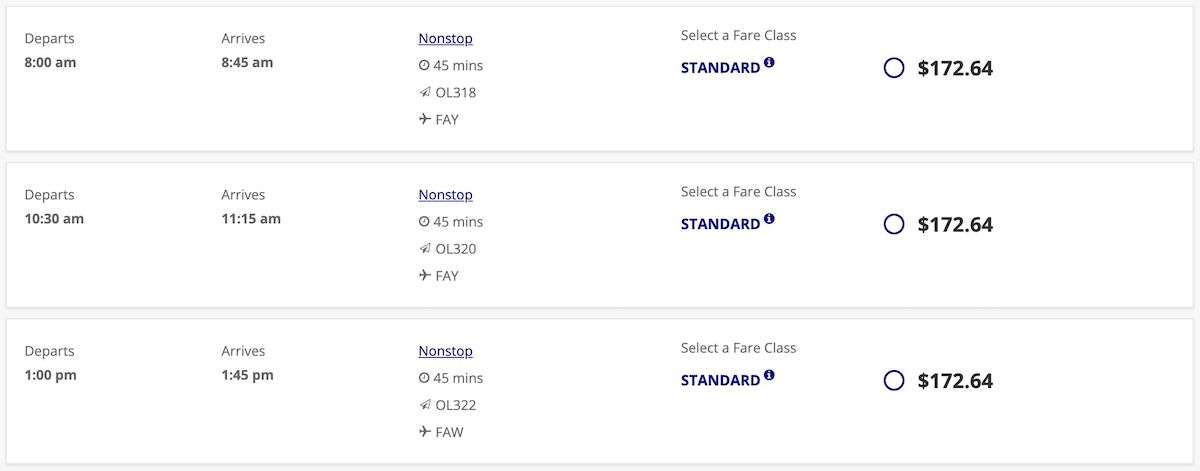Image resolution: width=1200 pixels, height=471 pixels.
Task: Click STANDARD fare class on 1:00 pm flight
Action: [x=720, y=380]
